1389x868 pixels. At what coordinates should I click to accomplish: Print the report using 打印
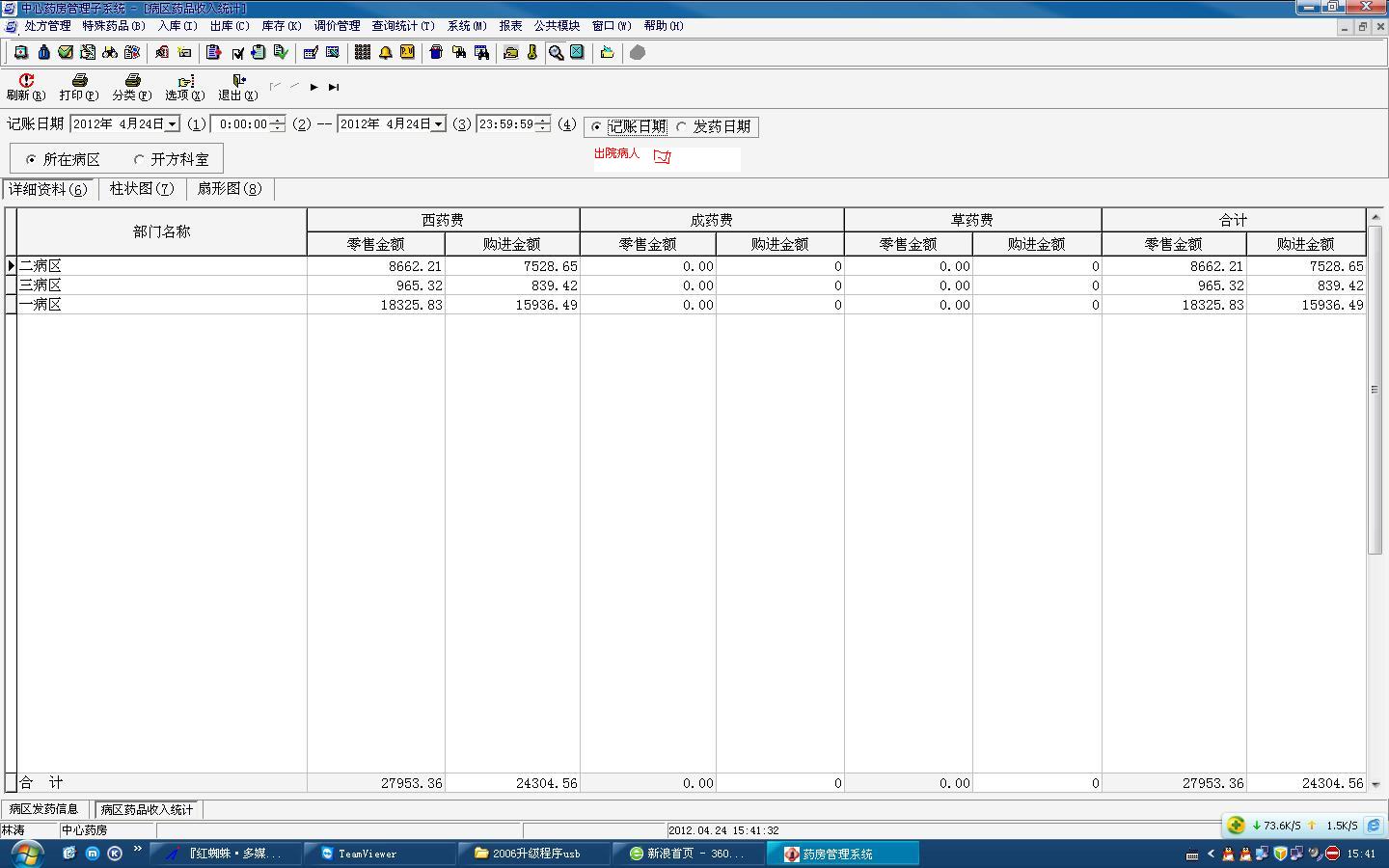(x=79, y=88)
